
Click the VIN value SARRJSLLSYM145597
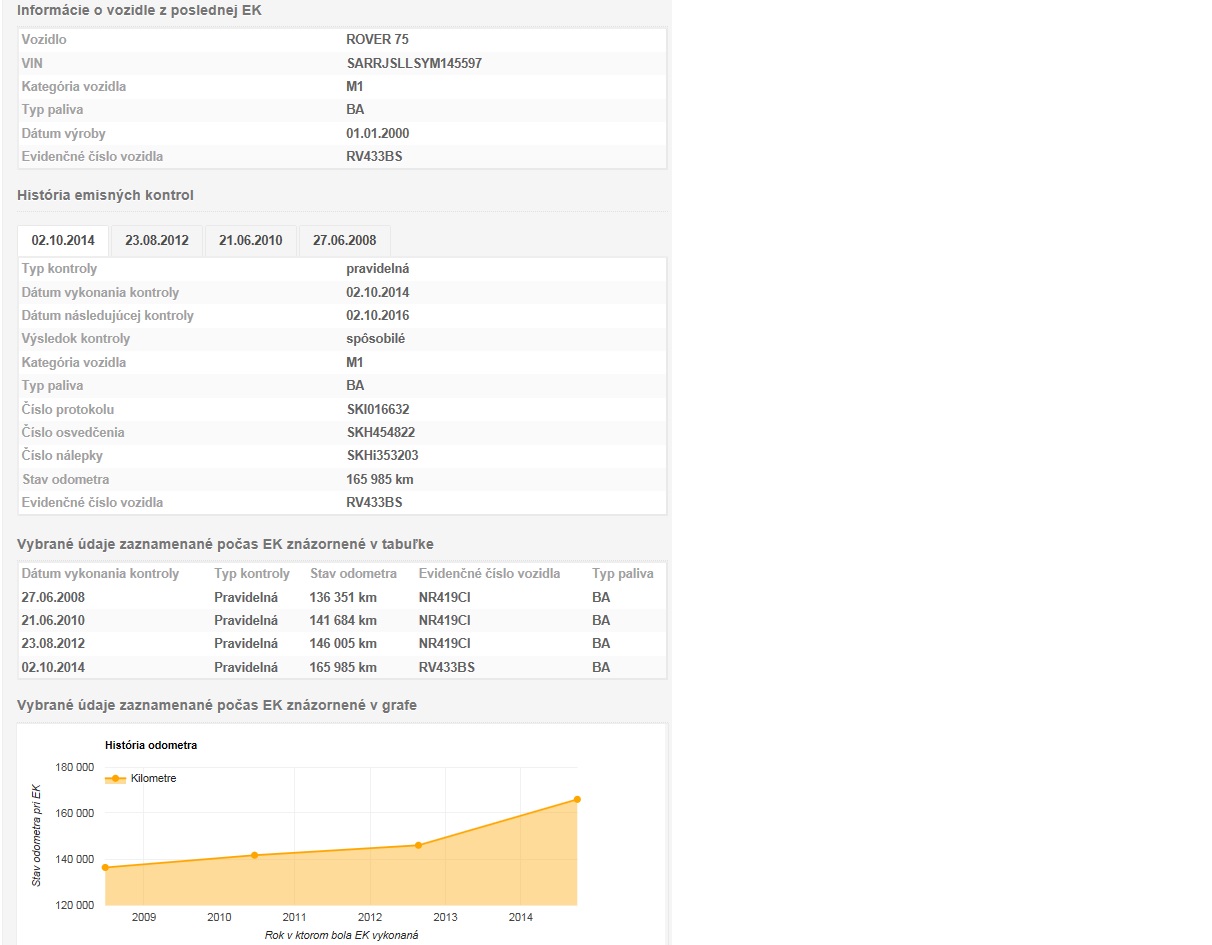pyautogui.click(x=414, y=63)
